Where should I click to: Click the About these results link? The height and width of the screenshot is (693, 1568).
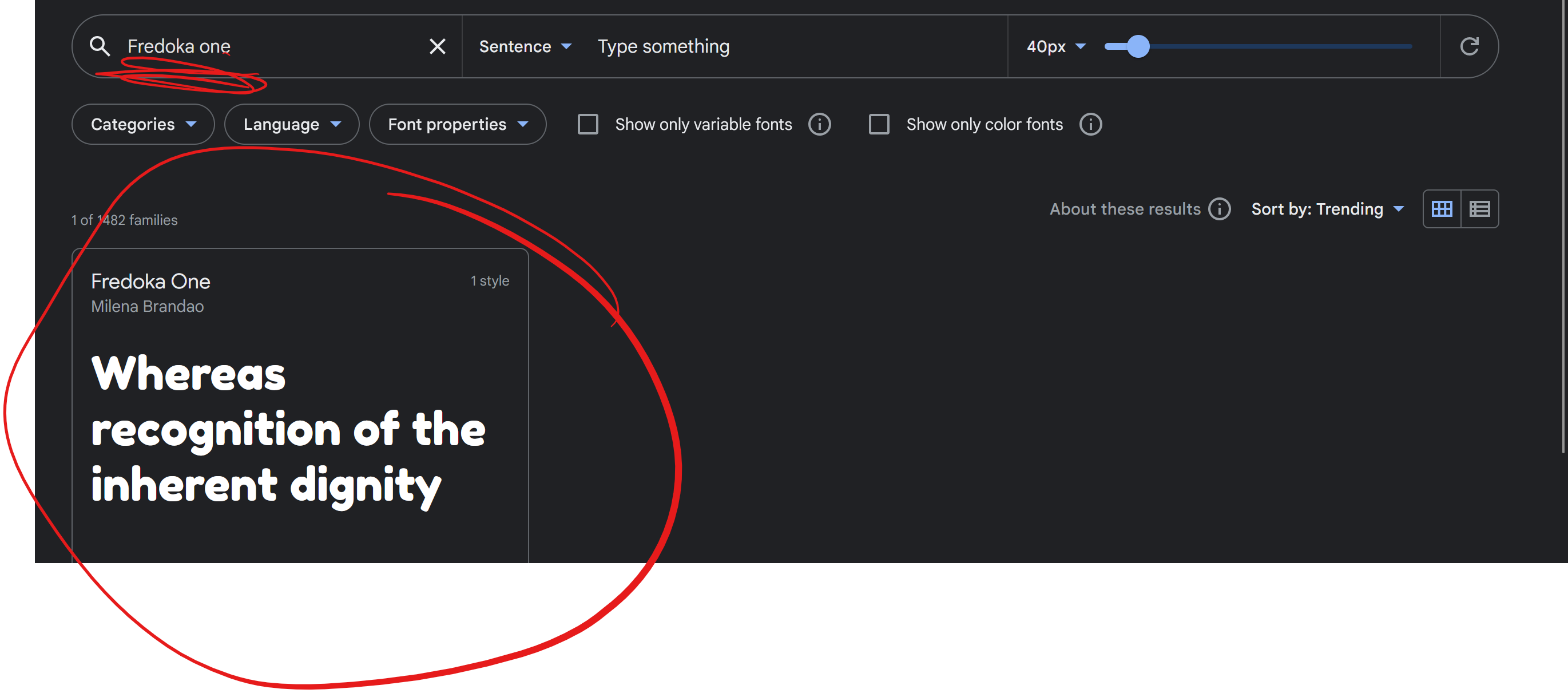(x=1124, y=209)
